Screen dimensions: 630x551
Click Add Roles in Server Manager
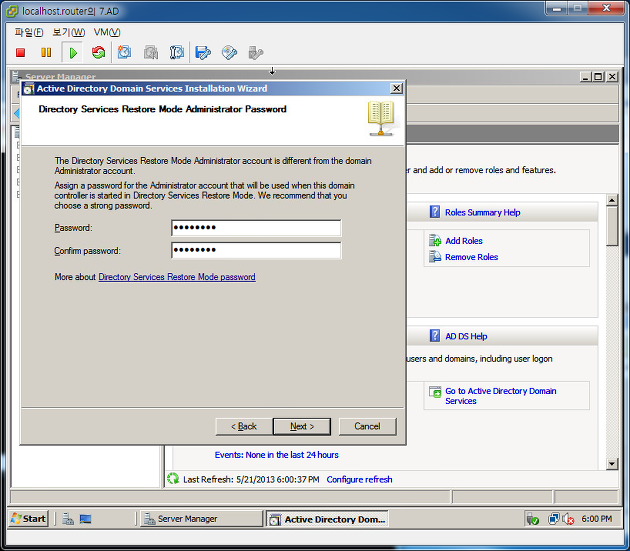tap(464, 241)
